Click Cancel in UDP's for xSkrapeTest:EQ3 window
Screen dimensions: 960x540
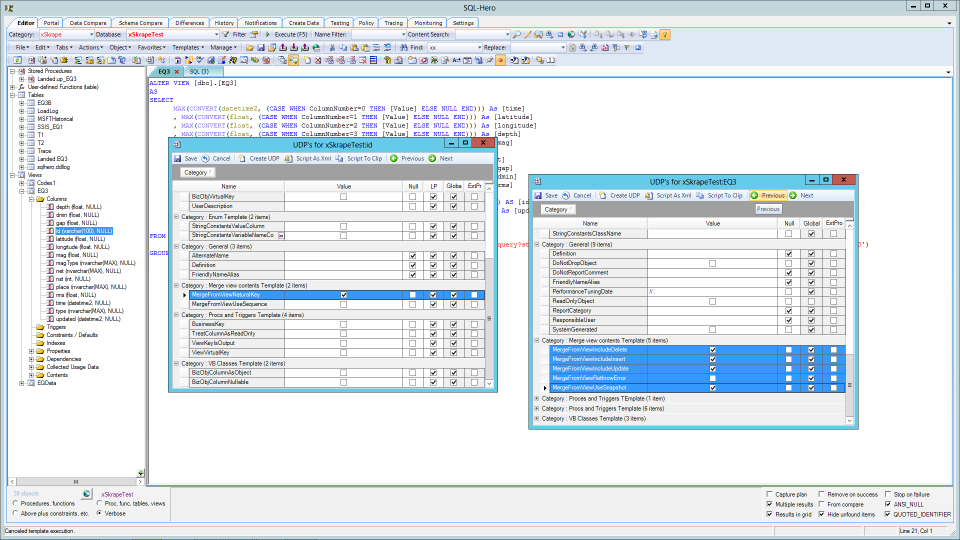(x=577, y=195)
